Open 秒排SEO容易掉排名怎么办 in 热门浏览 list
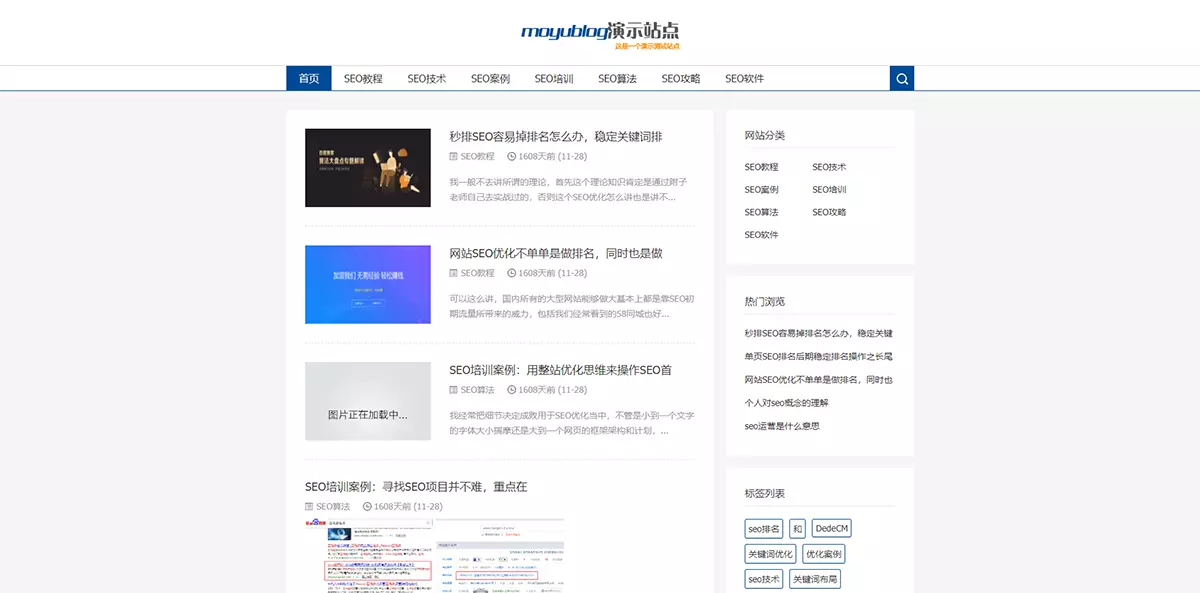1200x593 pixels. 818,333
